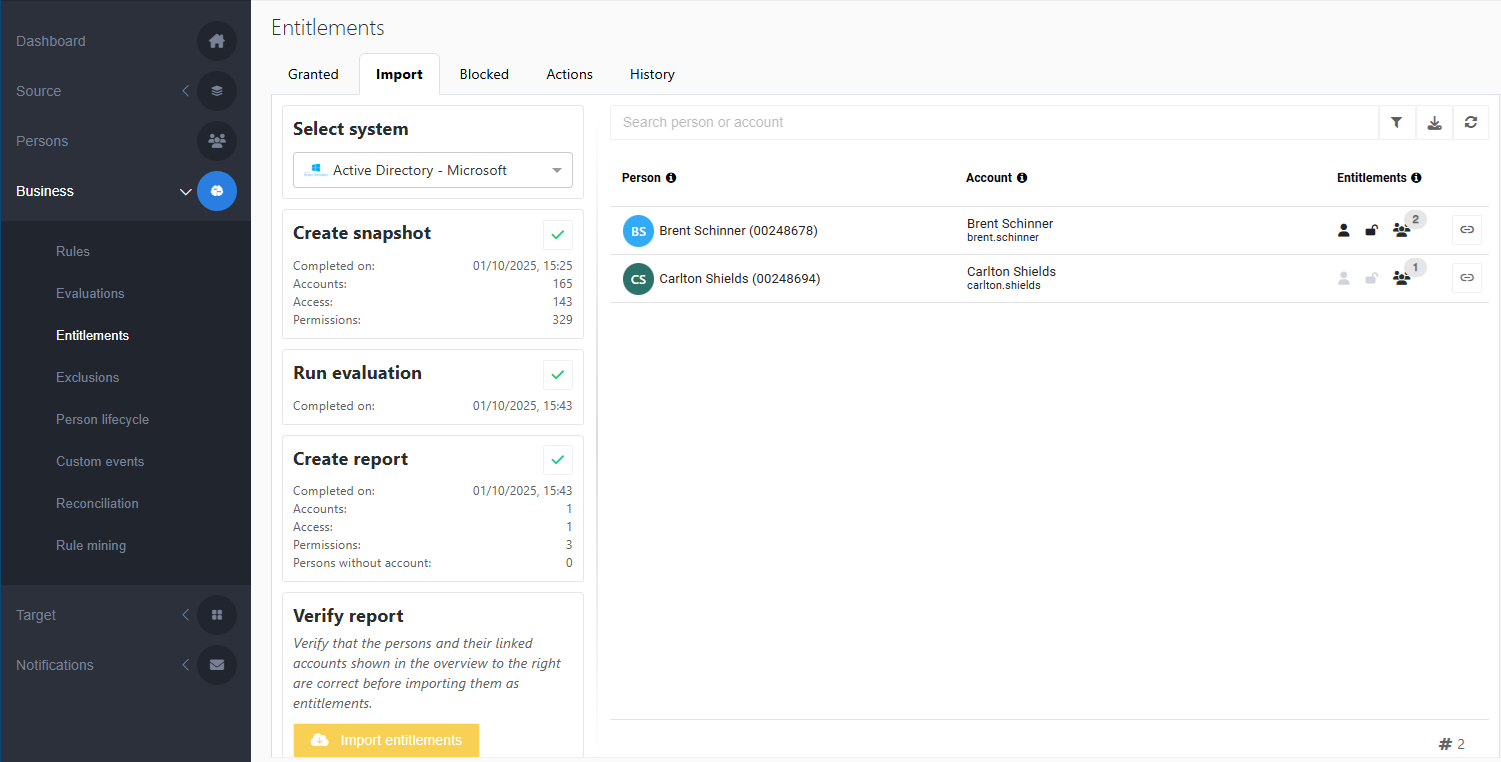
Task: Click info icon next to Entitlements header
Action: [x=1416, y=178]
